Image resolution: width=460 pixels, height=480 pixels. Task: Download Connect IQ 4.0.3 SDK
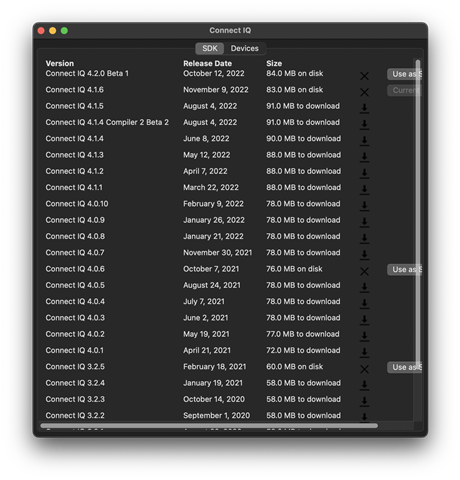coord(364,320)
